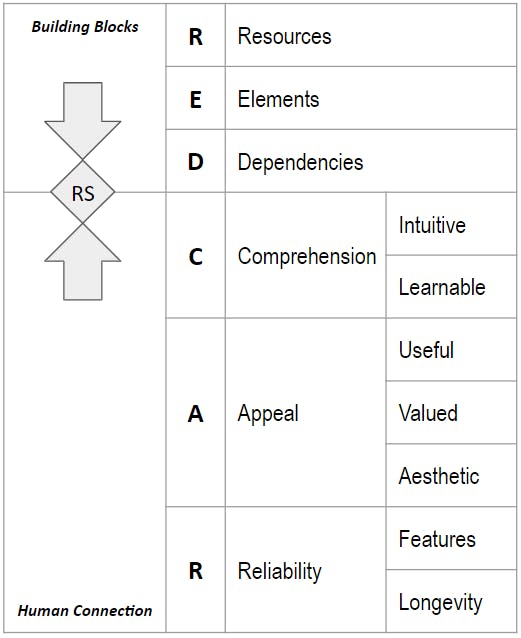The image size is (521, 638).
Task: Select the Aesthetic sub-cell
Action: [451, 475]
